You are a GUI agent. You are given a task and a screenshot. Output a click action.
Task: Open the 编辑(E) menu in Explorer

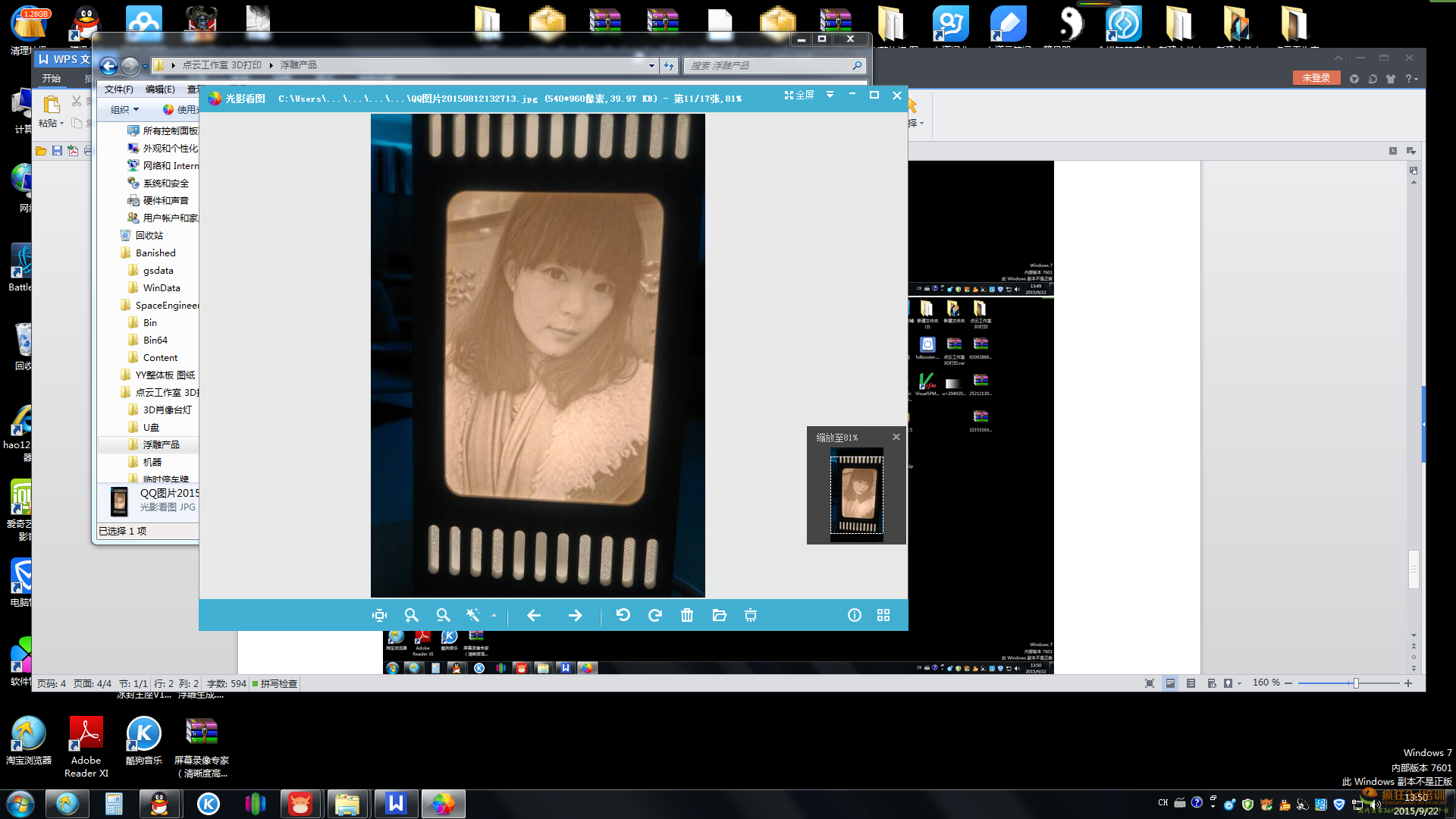160,89
